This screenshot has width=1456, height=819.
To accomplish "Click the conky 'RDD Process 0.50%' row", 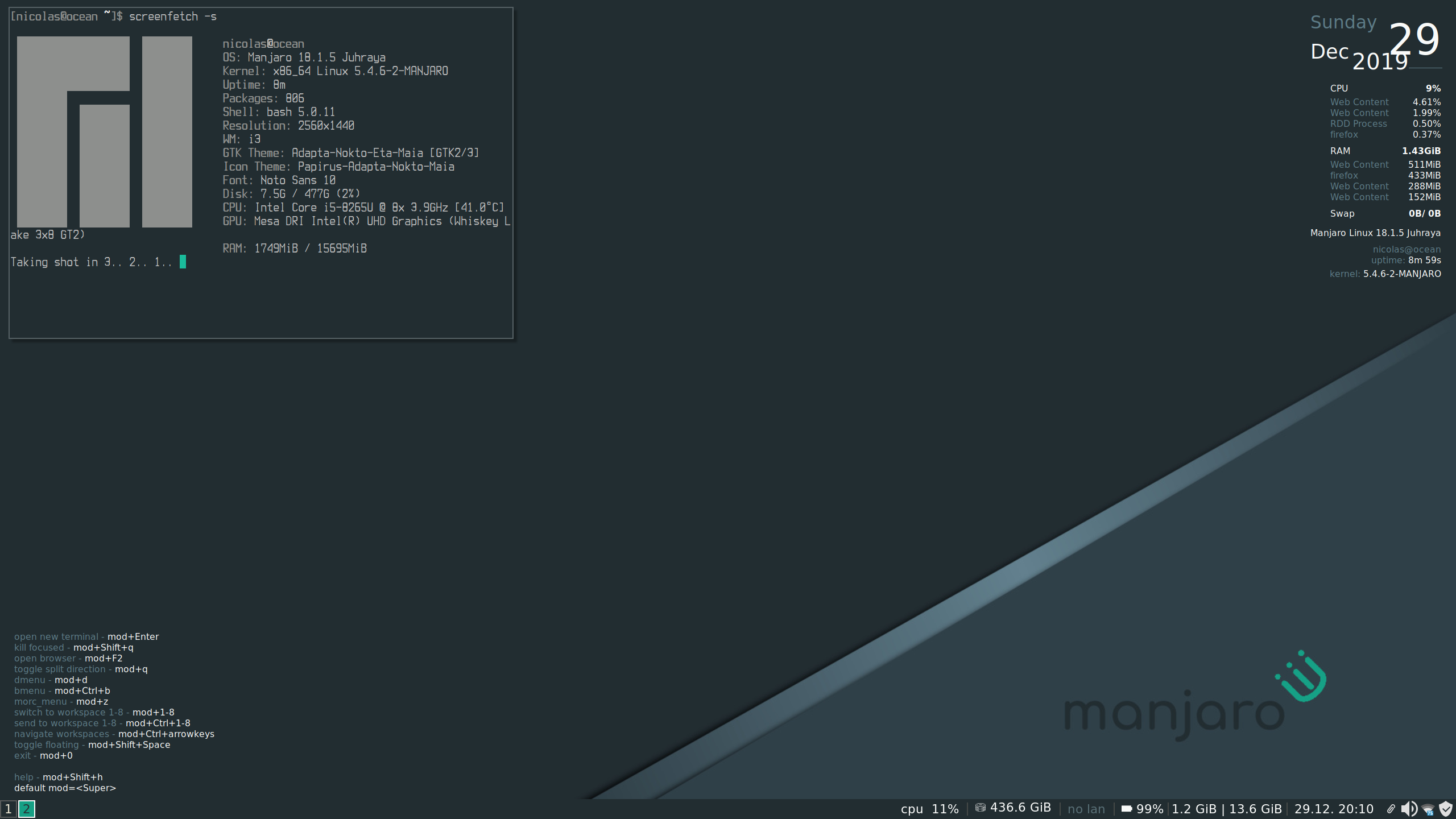I will (1385, 123).
